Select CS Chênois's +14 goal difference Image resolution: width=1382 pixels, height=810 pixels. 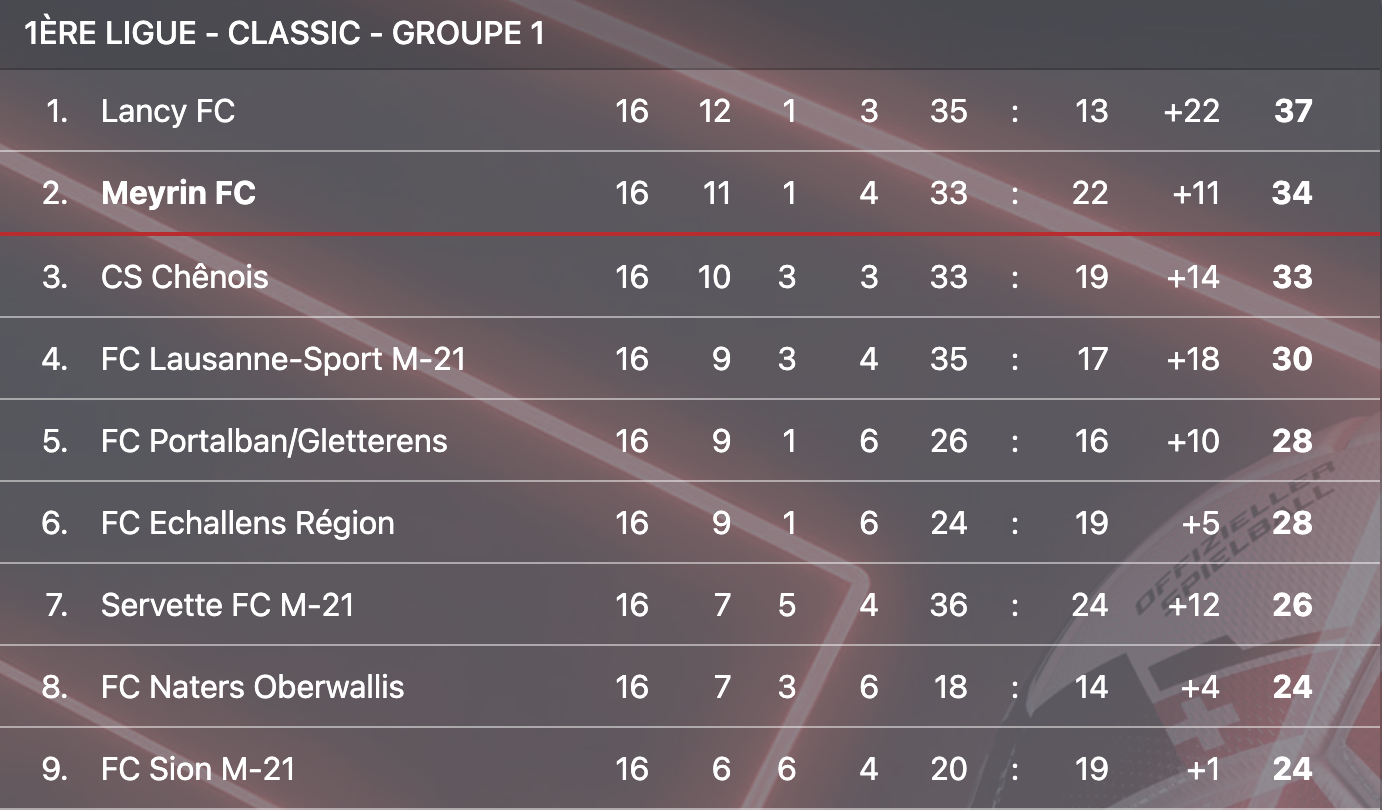pos(1192,276)
